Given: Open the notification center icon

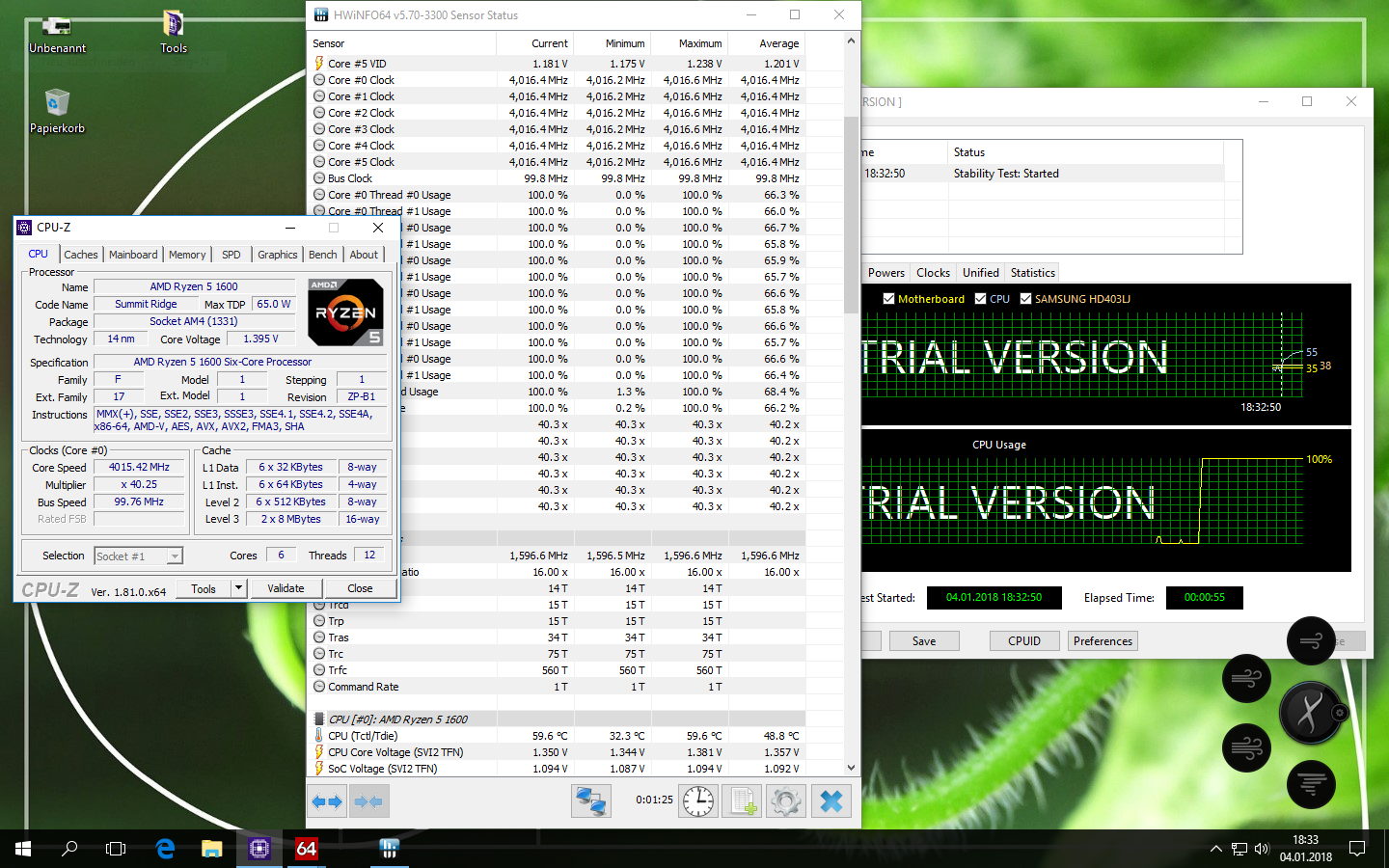Looking at the screenshot, I should point(1357,849).
